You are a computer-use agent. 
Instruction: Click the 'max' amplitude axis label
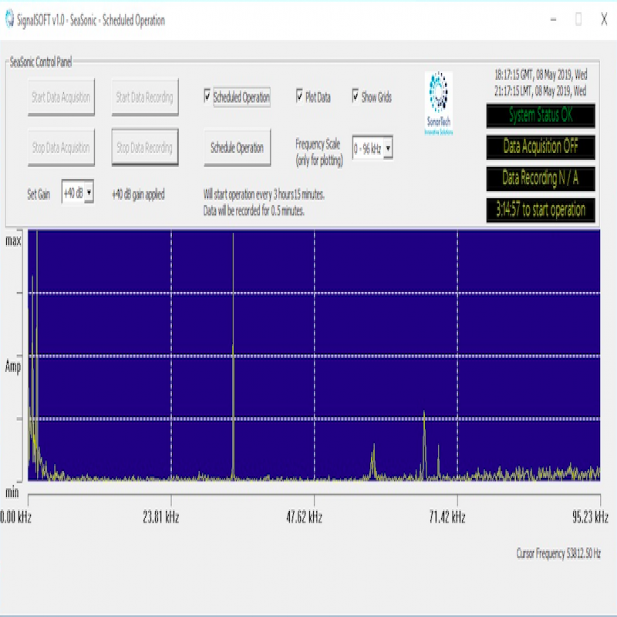[13, 240]
